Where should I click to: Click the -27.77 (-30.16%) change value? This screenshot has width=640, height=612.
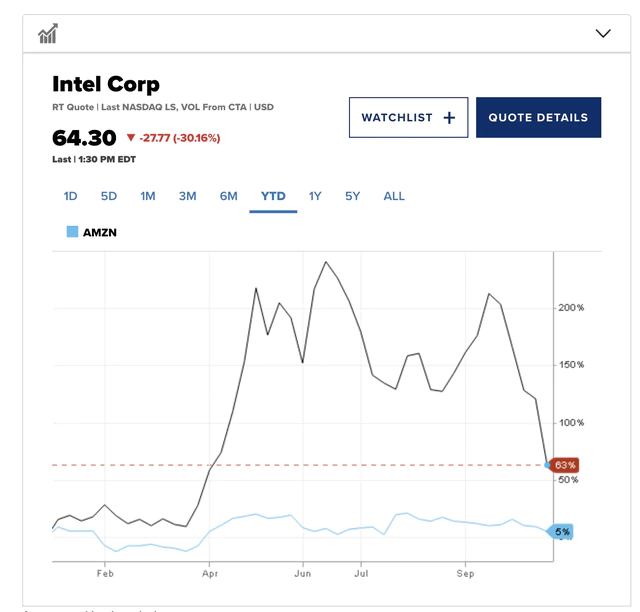click(180, 138)
